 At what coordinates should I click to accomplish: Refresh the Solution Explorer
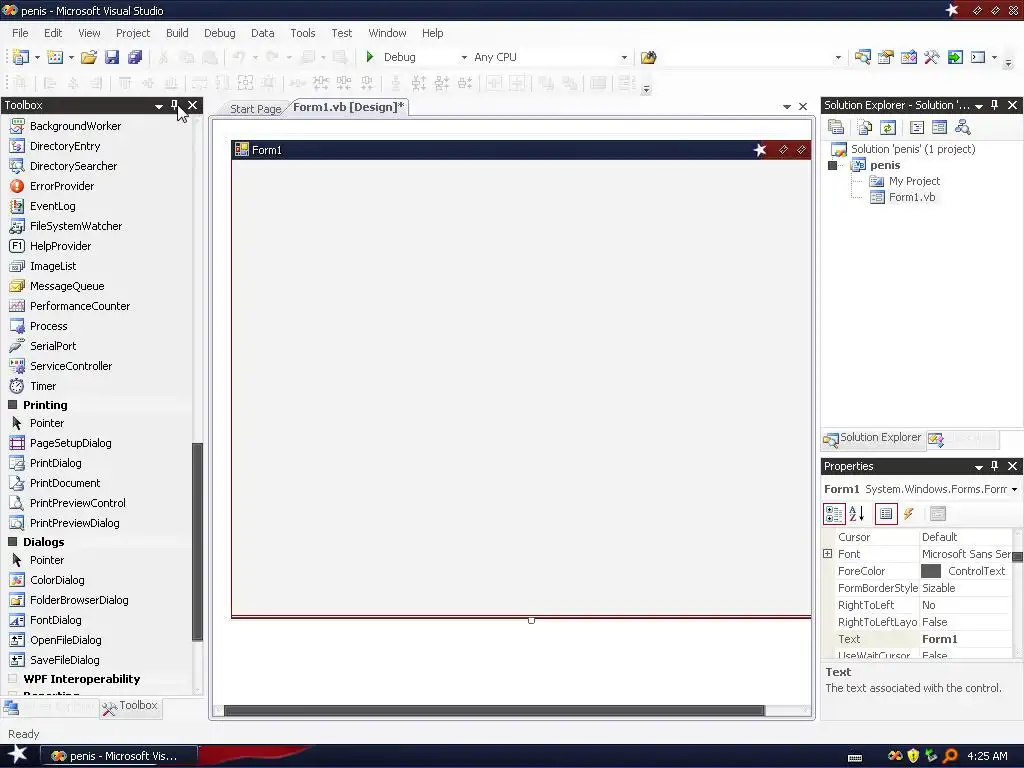[x=888, y=127]
